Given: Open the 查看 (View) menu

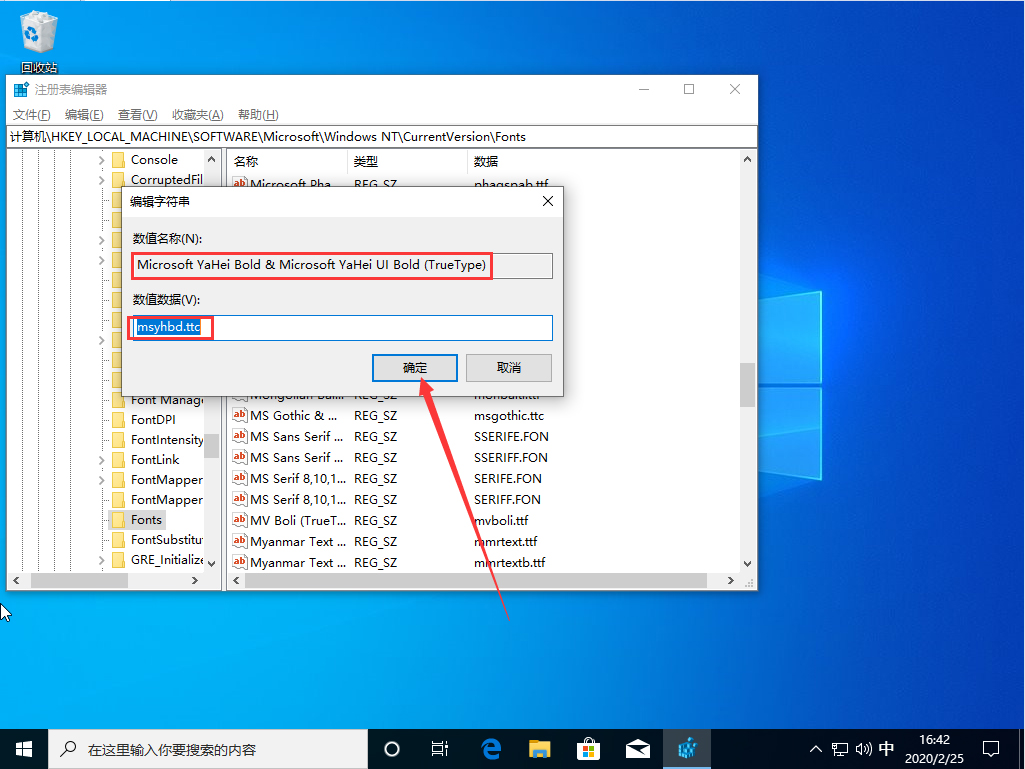Looking at the screenshot, I should click(138, 114).
